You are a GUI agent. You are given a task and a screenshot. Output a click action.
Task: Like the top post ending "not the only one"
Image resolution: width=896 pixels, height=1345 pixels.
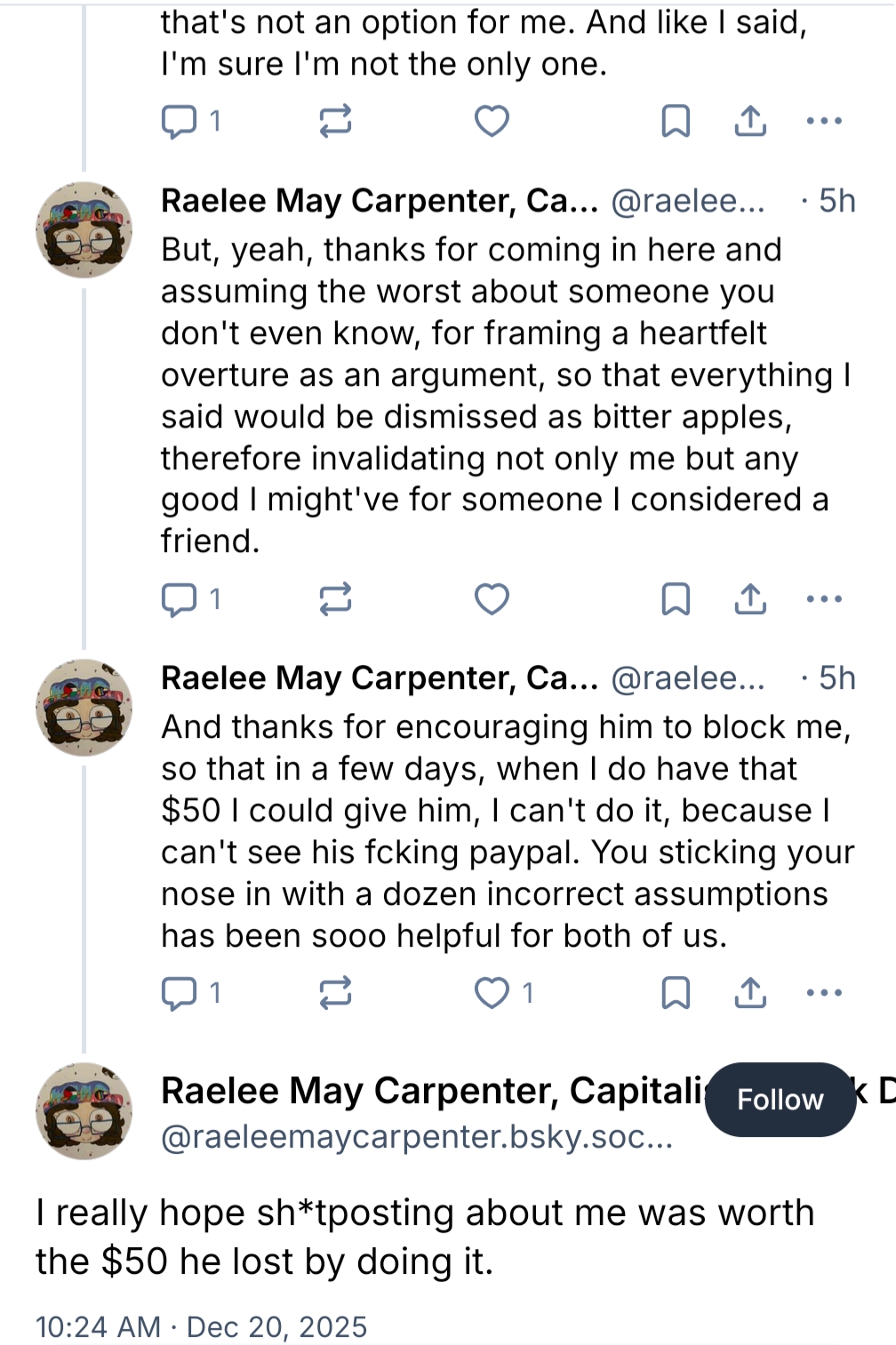click(492, 120)
